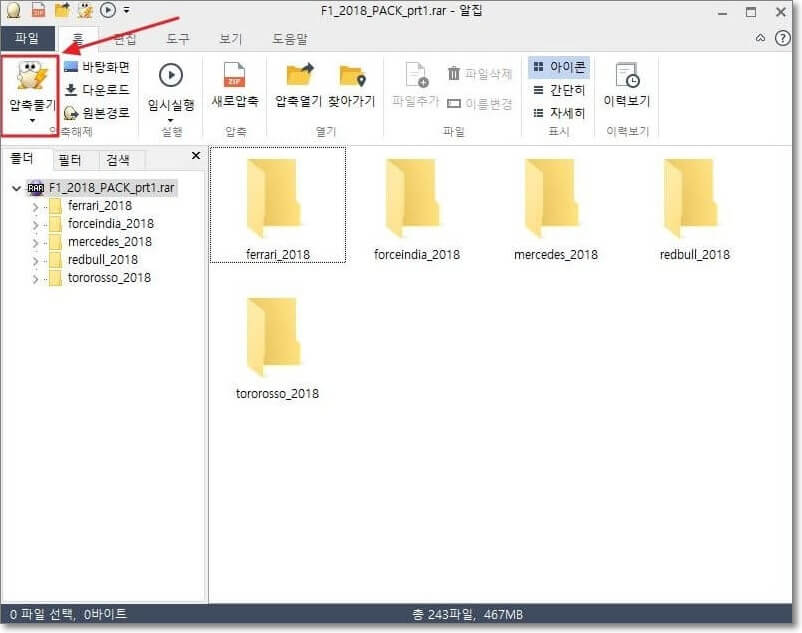Switch to the 검색 panel tab

118,160
